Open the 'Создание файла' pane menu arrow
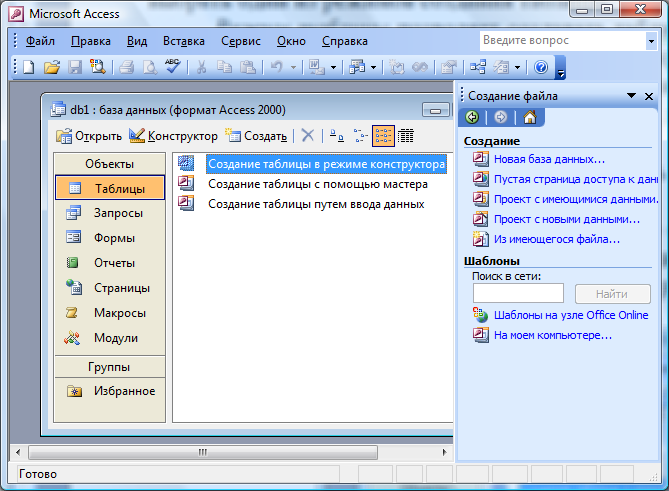Screen dimensions: 669x491 click(632, 96)
